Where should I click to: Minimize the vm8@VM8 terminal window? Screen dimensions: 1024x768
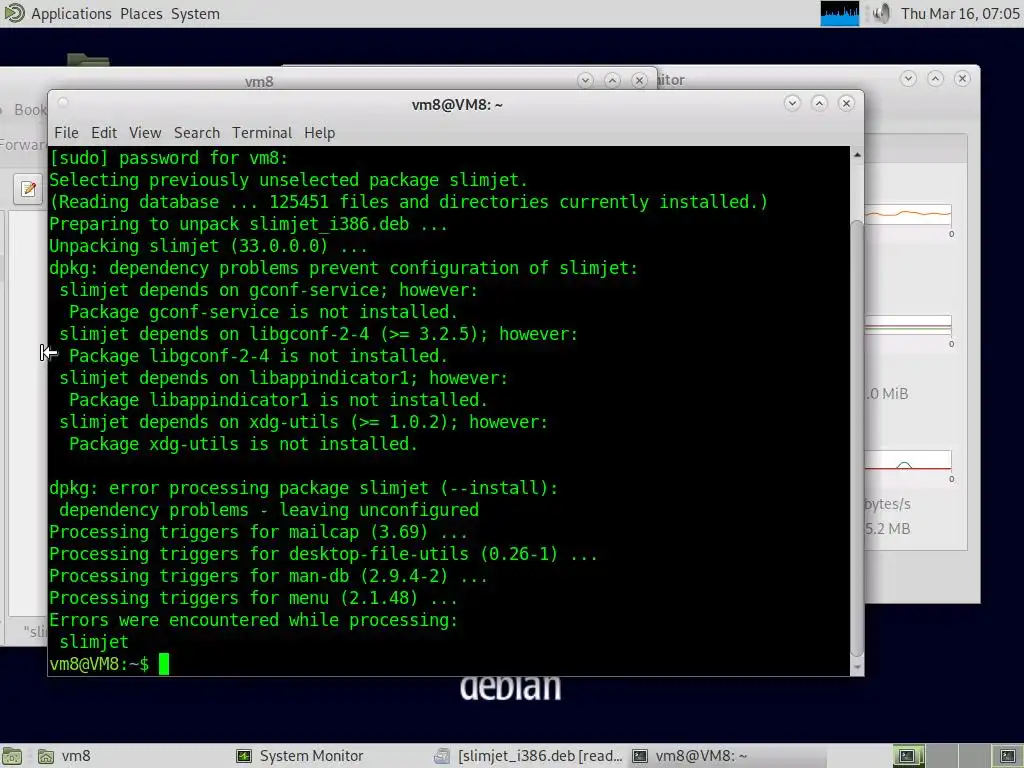(792, 103)
